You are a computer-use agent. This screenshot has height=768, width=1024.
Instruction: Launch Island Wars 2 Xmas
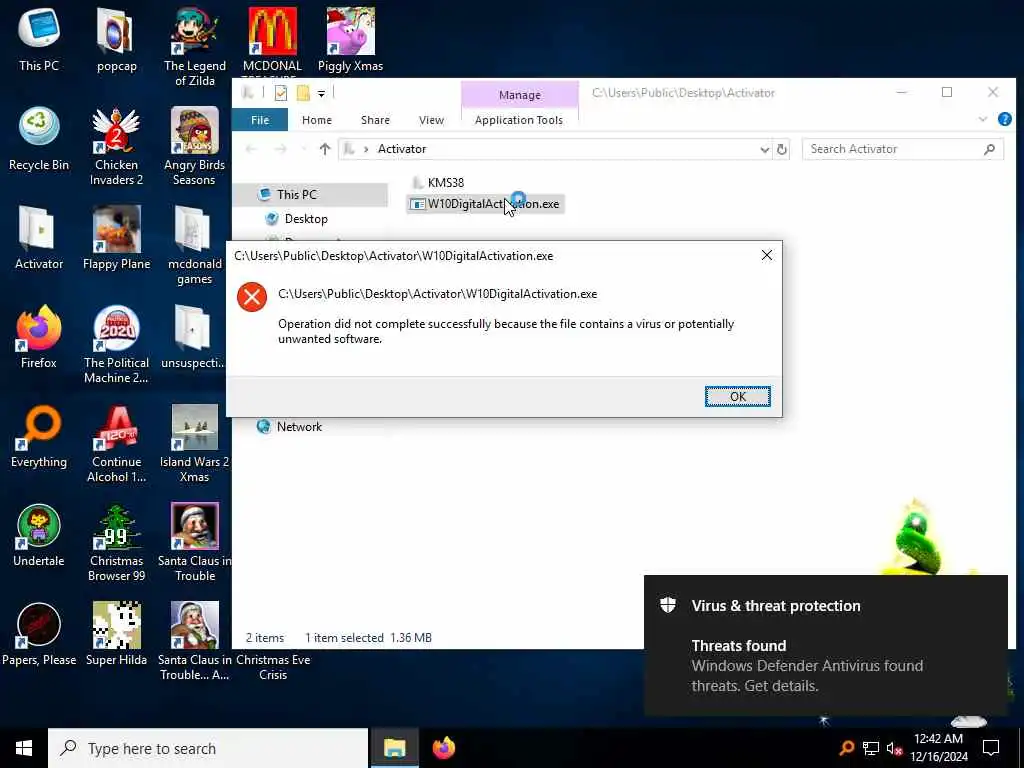195,443
